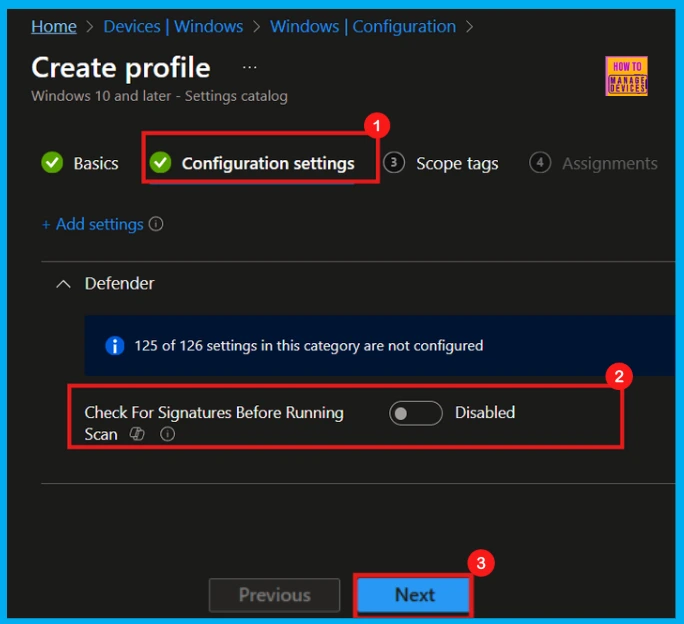
Task: Click "125 of 126 settings" message text
Action: [x=309, y=346]
